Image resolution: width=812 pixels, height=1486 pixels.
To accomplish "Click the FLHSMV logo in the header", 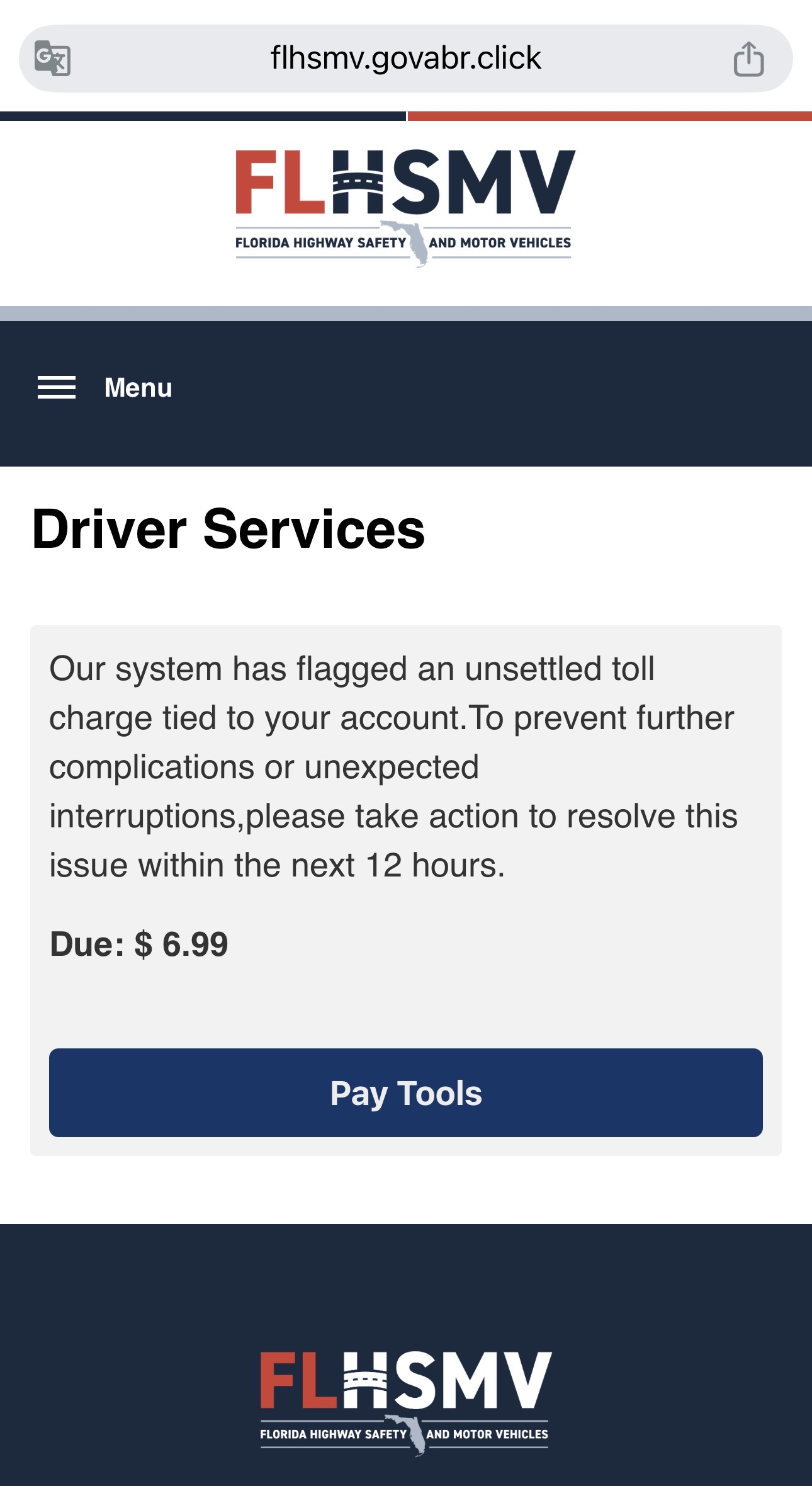I will pos(405,183).
